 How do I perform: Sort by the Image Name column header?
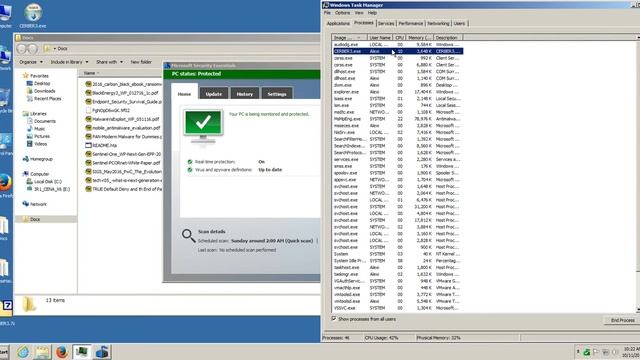point(349,38)
